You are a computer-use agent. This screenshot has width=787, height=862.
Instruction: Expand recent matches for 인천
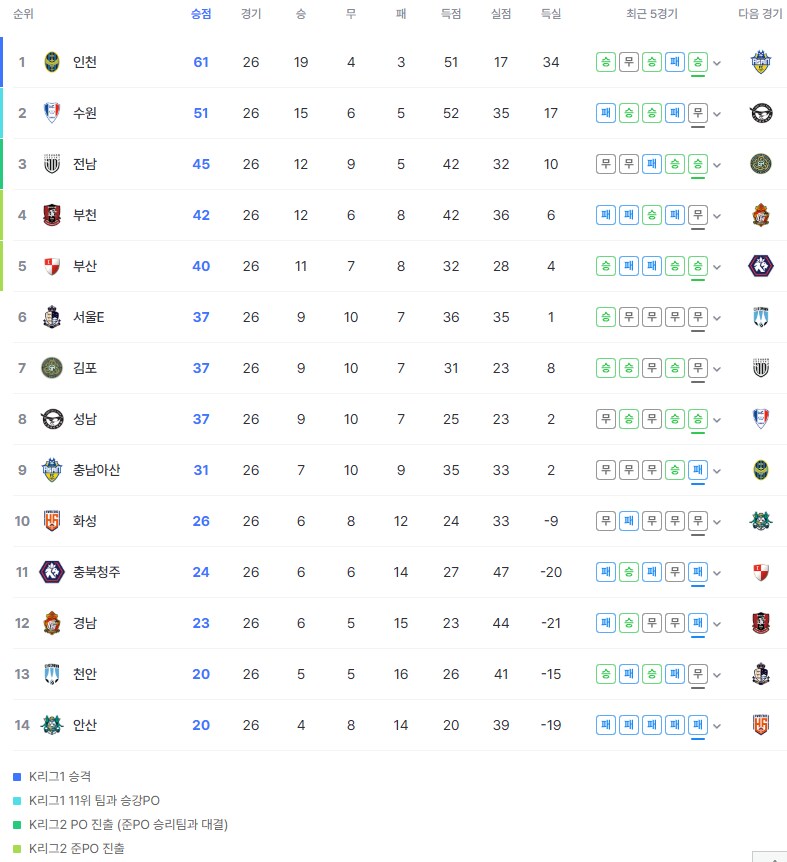click(x=717, y=63)
